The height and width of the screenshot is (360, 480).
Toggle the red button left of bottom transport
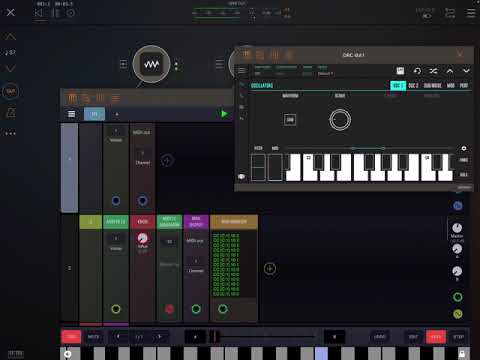pos(71,337)
